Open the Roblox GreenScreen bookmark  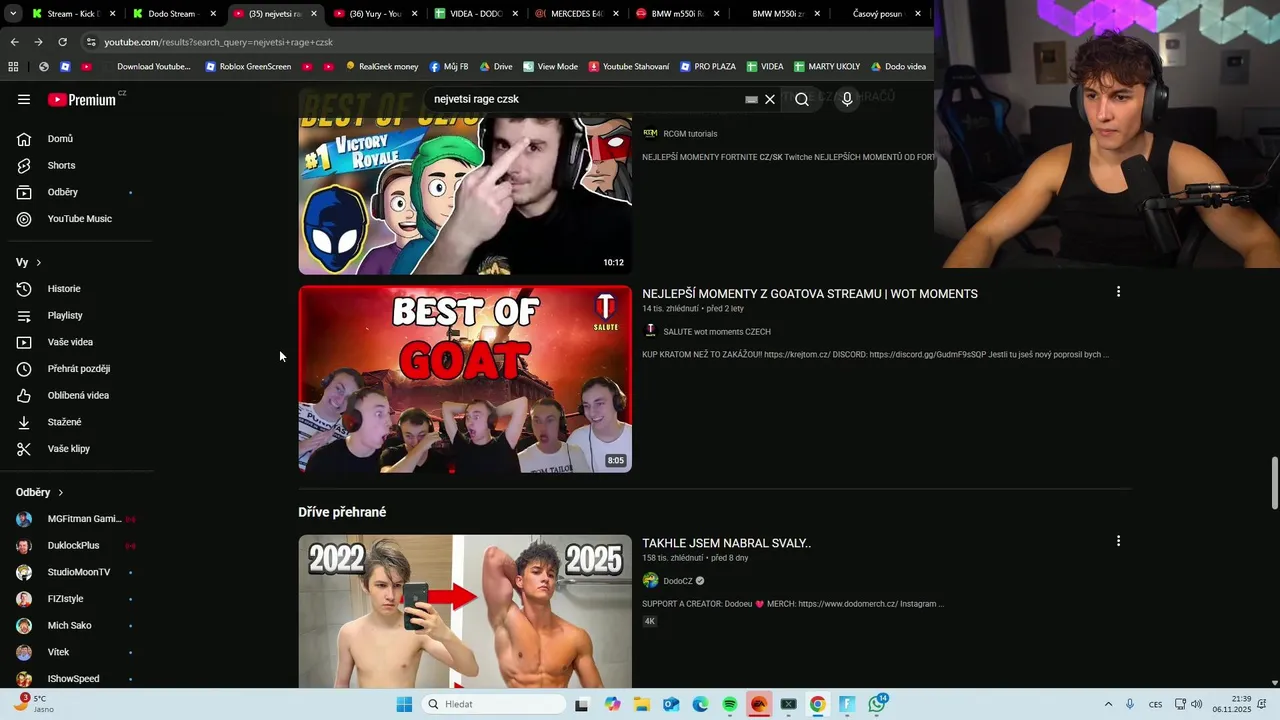click(x=248, y=67)
